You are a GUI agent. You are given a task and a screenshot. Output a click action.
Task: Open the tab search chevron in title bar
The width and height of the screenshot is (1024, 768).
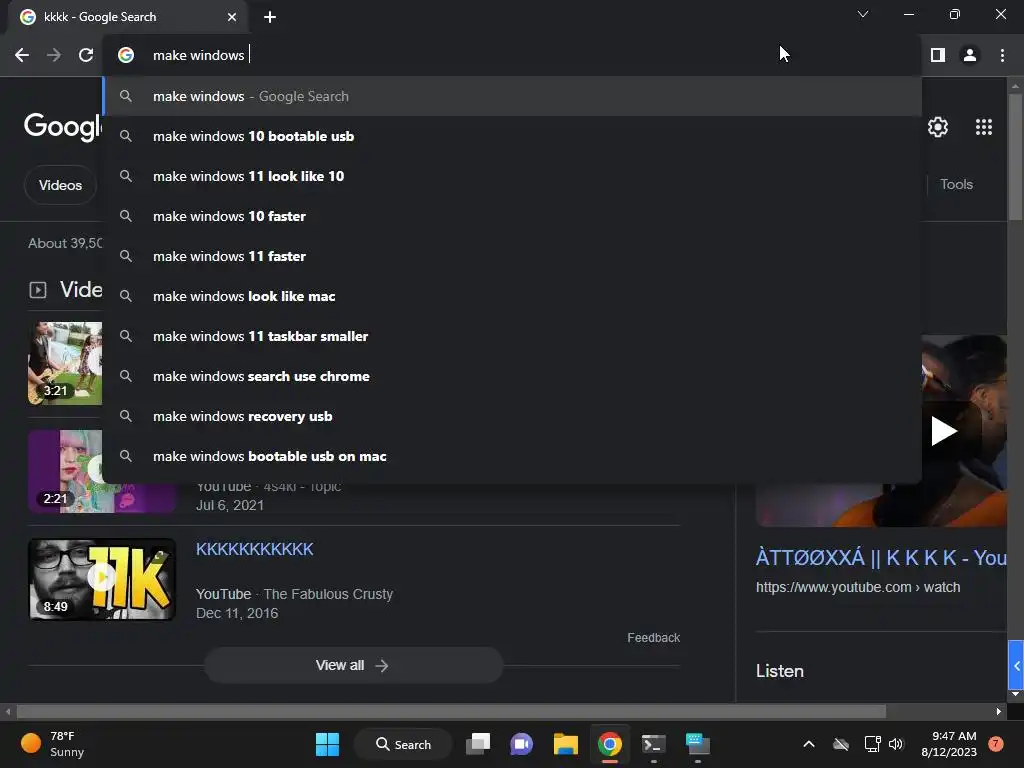coord(863,14)
